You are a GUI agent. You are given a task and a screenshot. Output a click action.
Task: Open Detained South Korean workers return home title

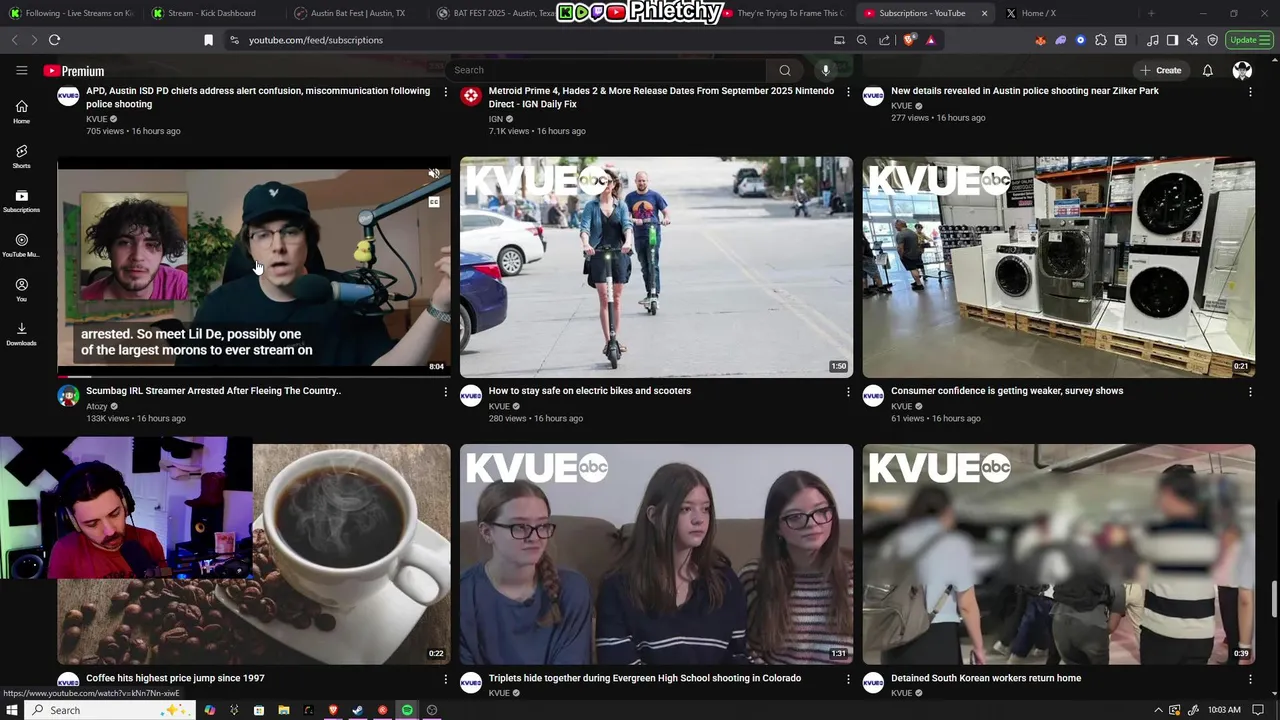tap(986, 678)
